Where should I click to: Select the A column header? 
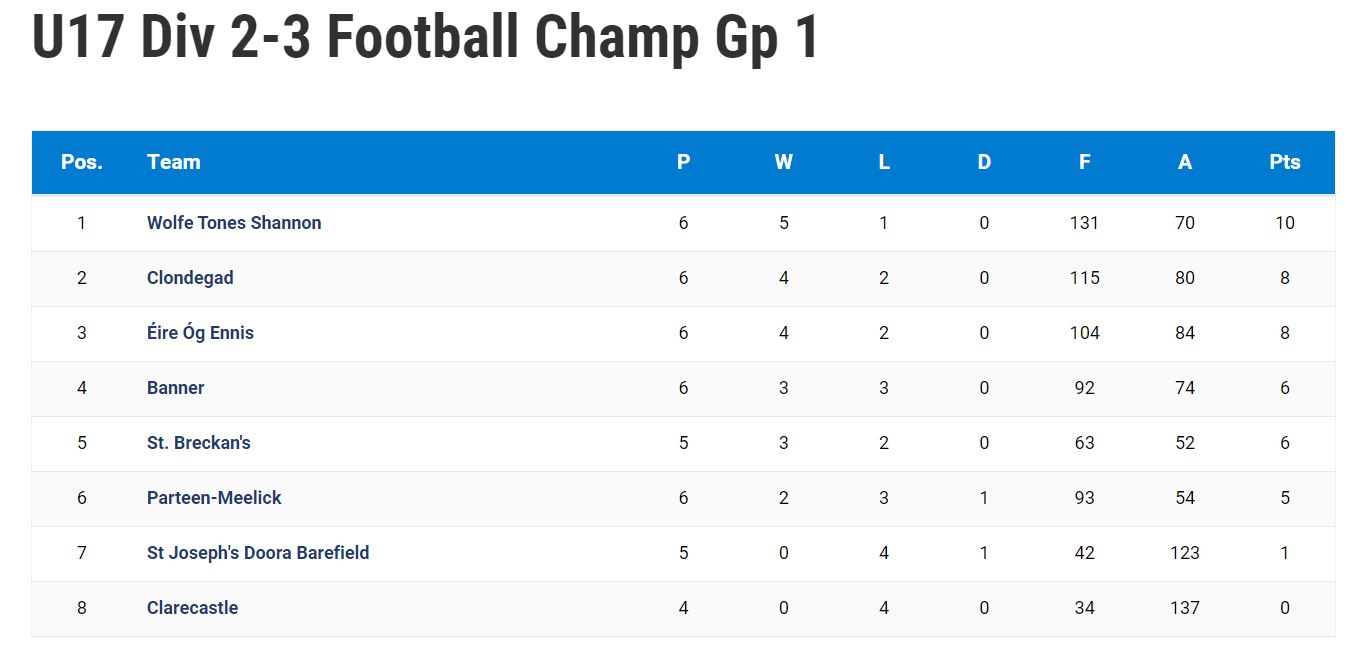(1185, 162)
